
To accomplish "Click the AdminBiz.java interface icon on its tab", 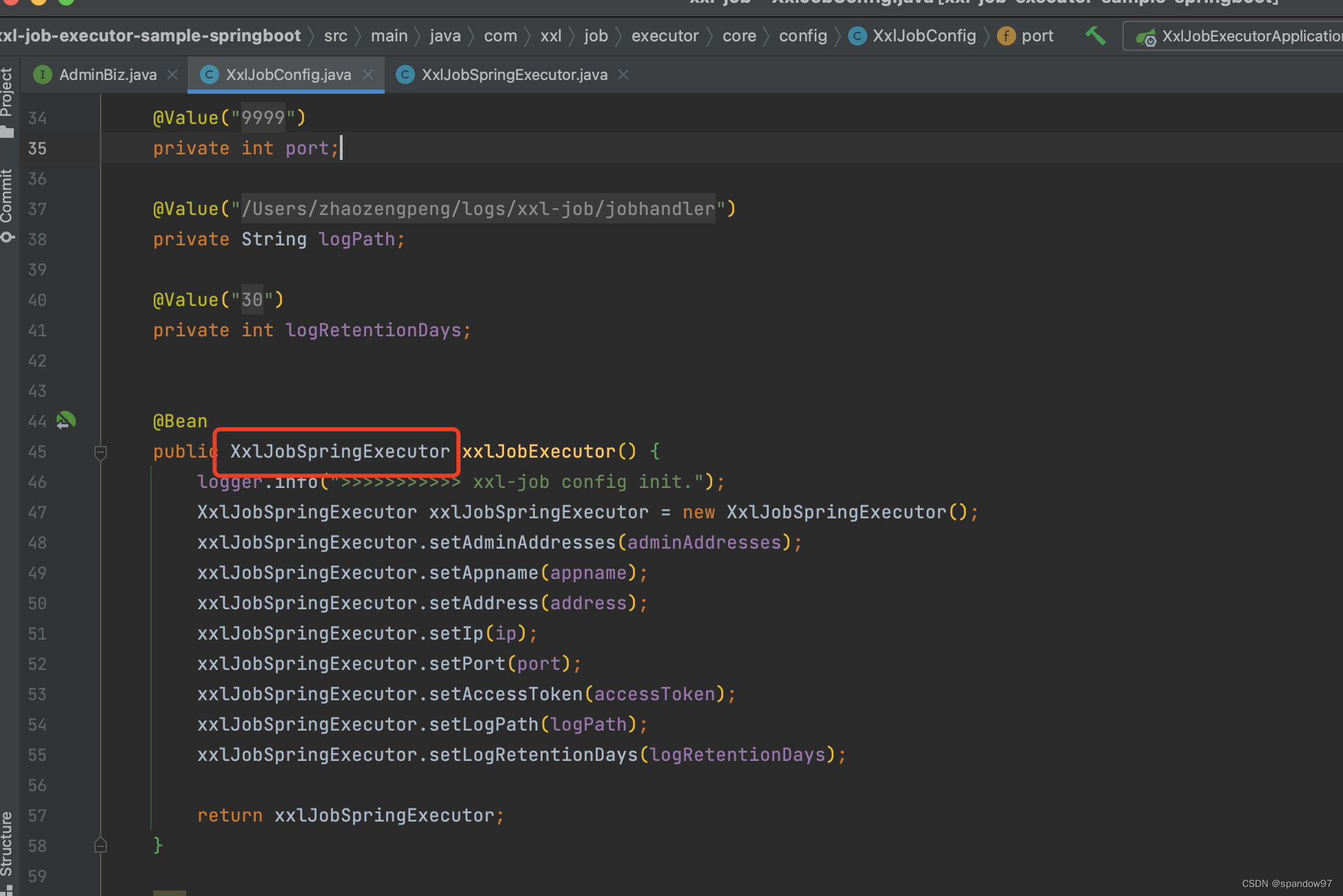I will 43,74.
